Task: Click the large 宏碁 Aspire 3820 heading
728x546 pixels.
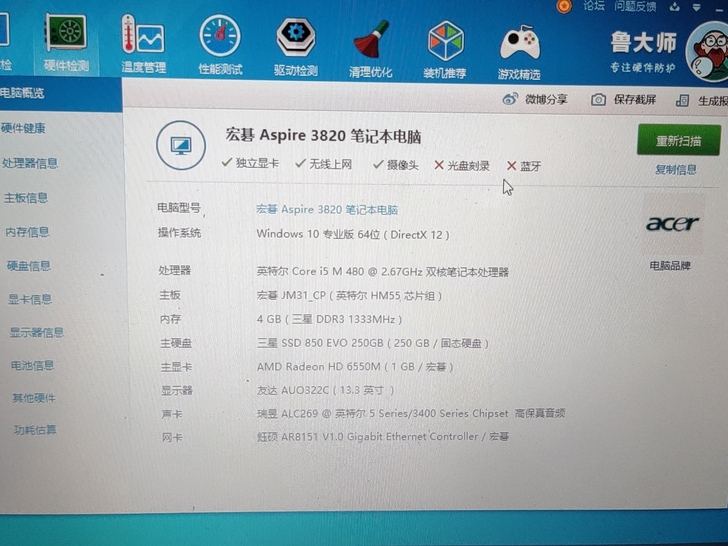Action: (323, 136)
